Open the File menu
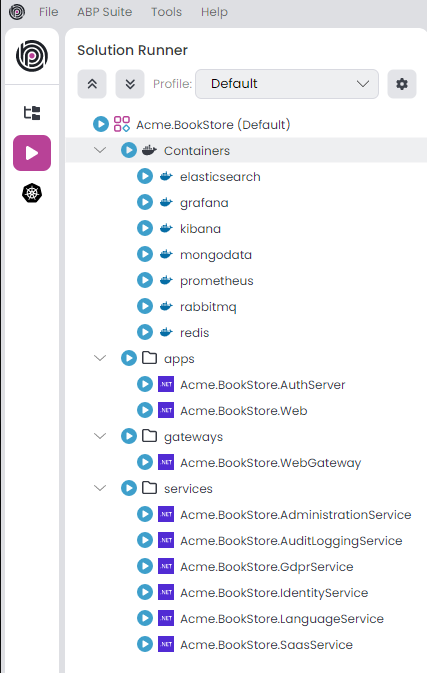The height and width of the screenshot is (673, 427). point(48,12)
